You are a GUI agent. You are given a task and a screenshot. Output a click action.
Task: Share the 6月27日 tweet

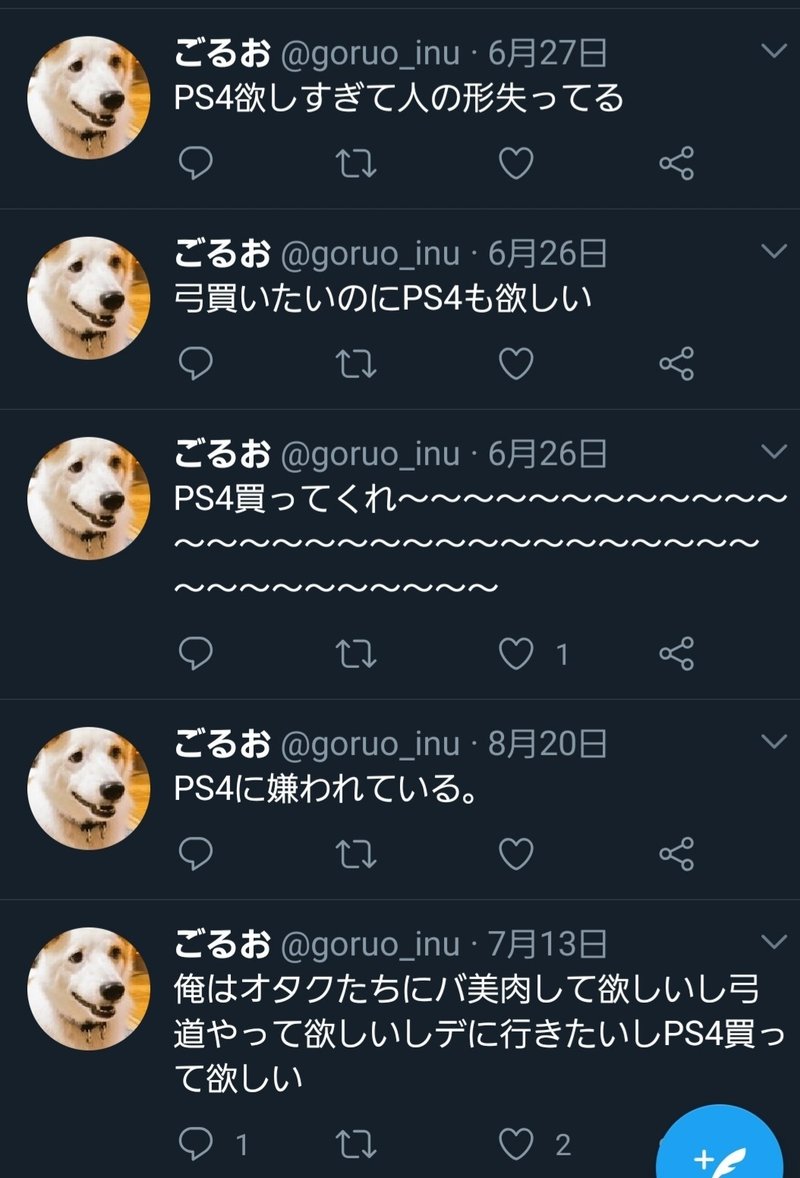pos(676,163)
